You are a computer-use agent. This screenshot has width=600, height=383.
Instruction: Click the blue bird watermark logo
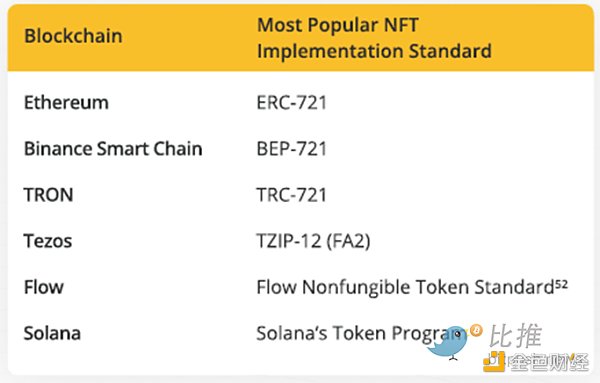(x=448, y=343)
